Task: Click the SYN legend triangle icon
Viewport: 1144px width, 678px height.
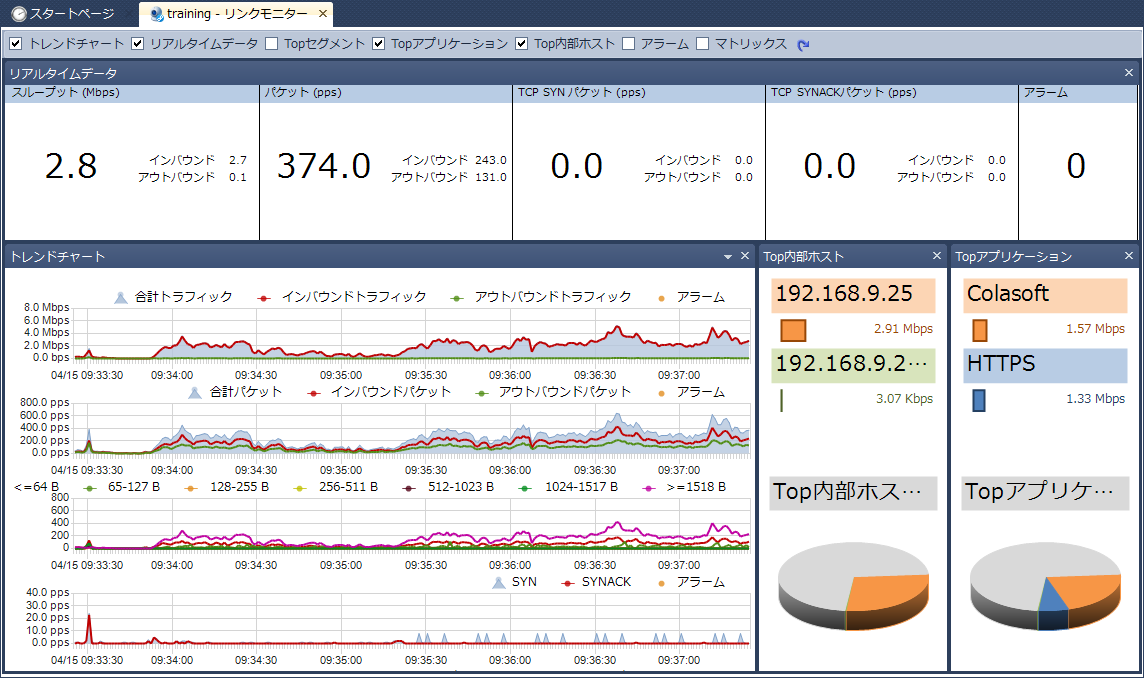Action: pos(498,582)
